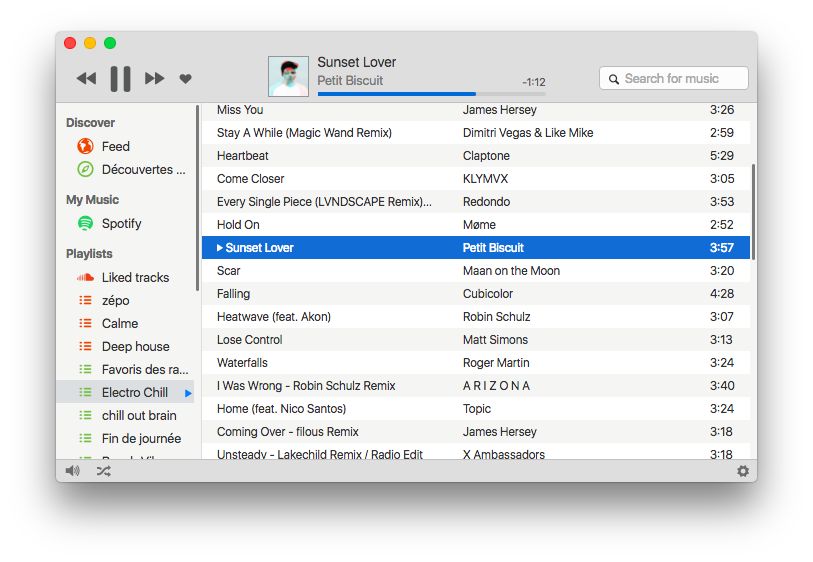Click the Electro Chill now-playing arrow

188,393
